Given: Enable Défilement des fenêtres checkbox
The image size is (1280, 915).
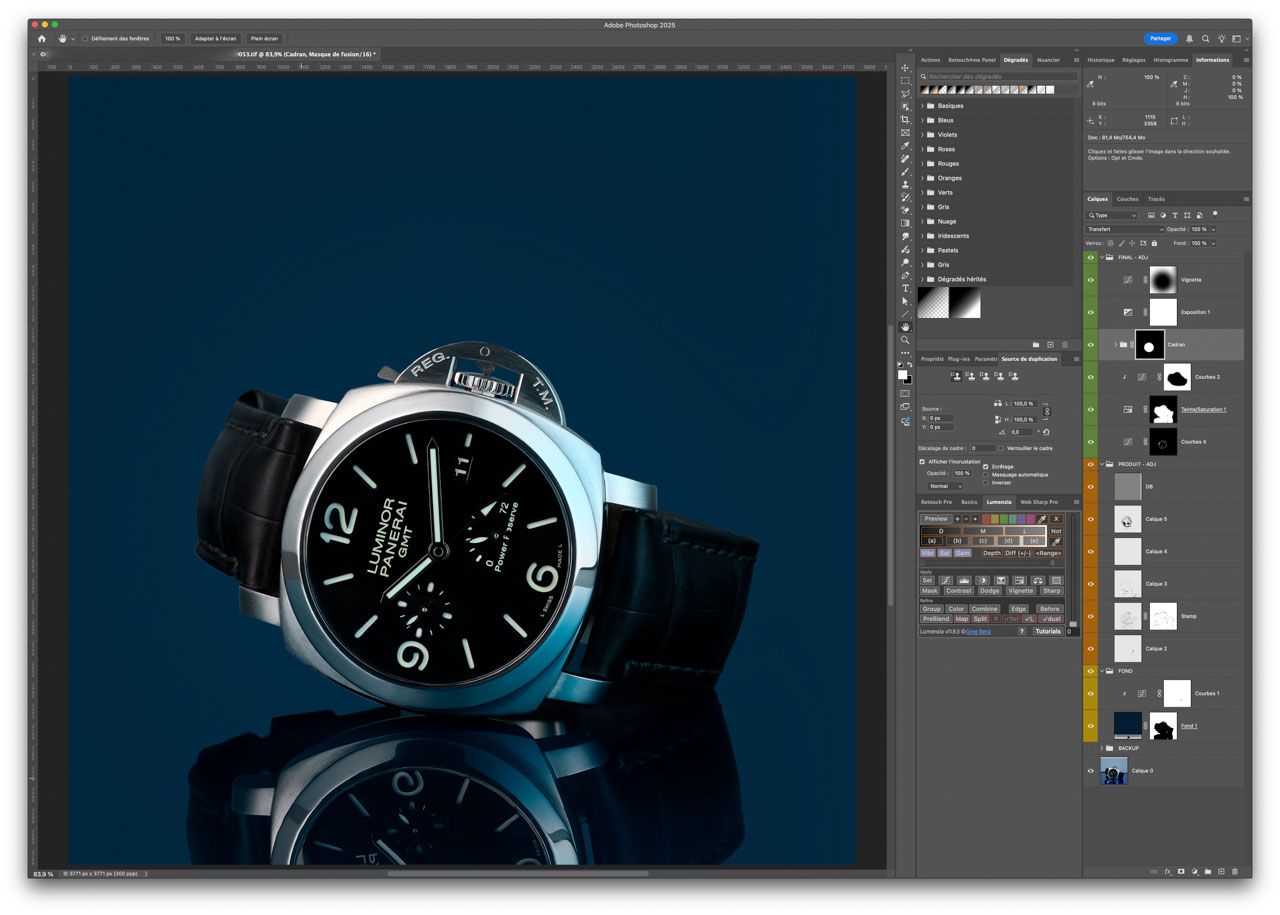Looking at the screenshot, I should coord(85,38).
